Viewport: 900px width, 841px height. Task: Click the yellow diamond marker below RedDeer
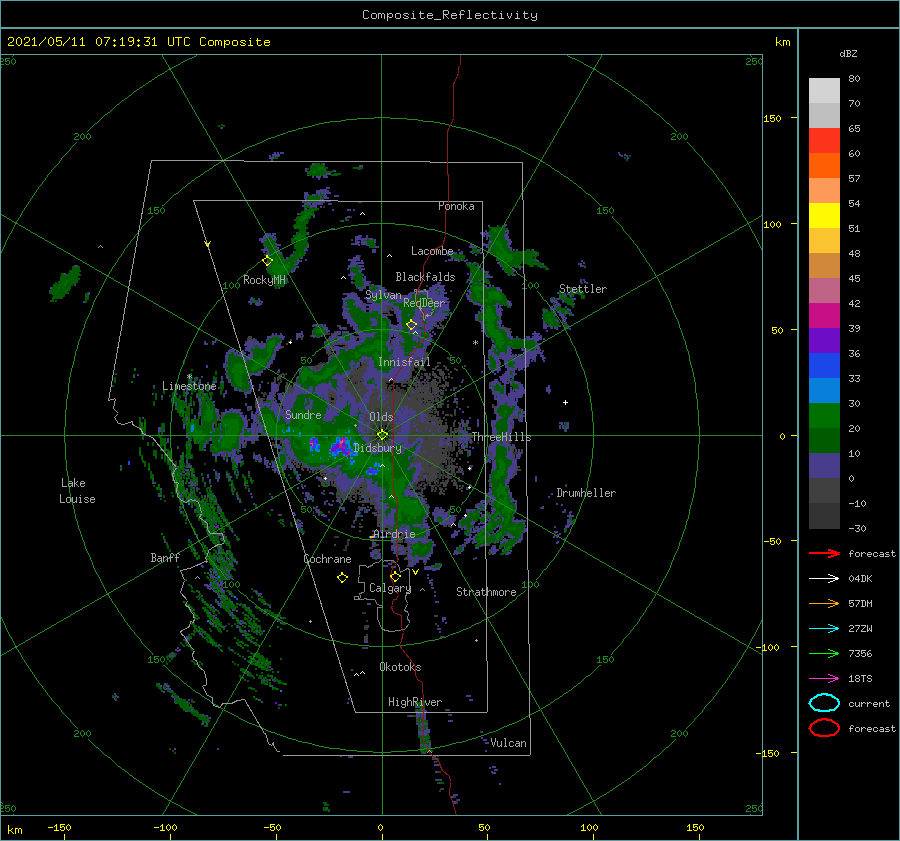[x=412, y=325]
